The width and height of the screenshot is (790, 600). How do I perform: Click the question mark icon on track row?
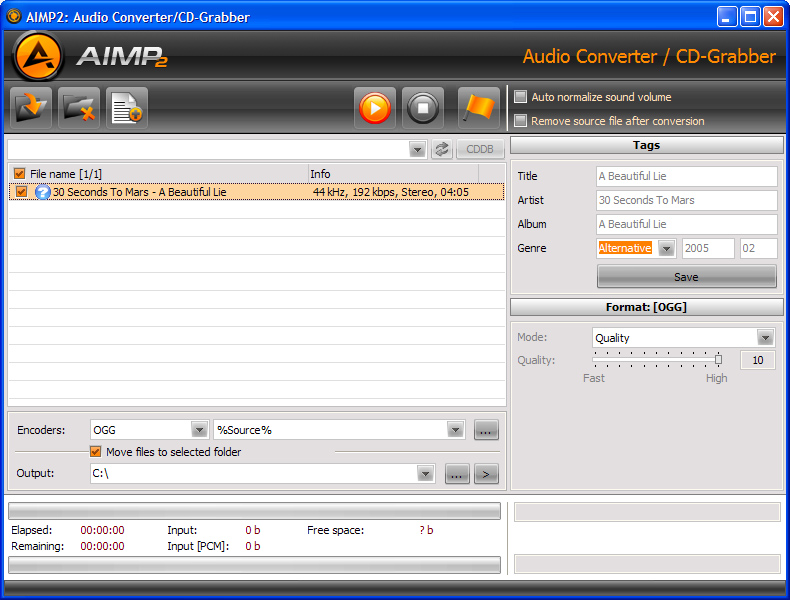click(x=43, y=192)
